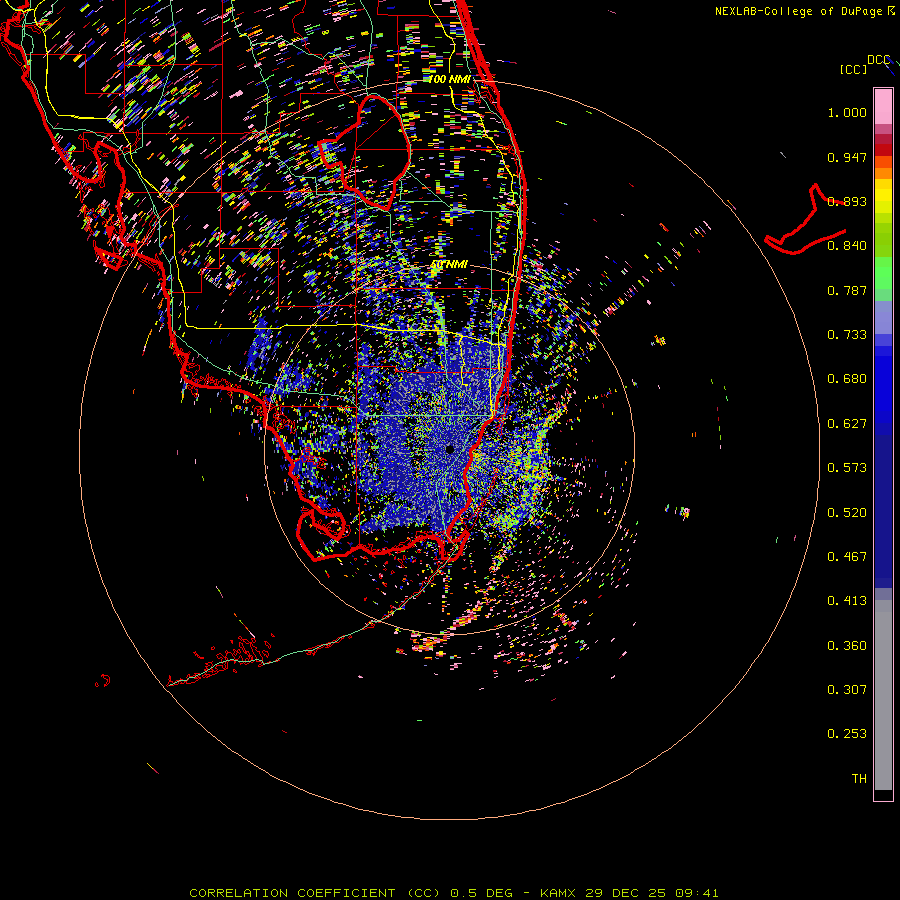Click the red Bahamas island outline

coord(805,220)
